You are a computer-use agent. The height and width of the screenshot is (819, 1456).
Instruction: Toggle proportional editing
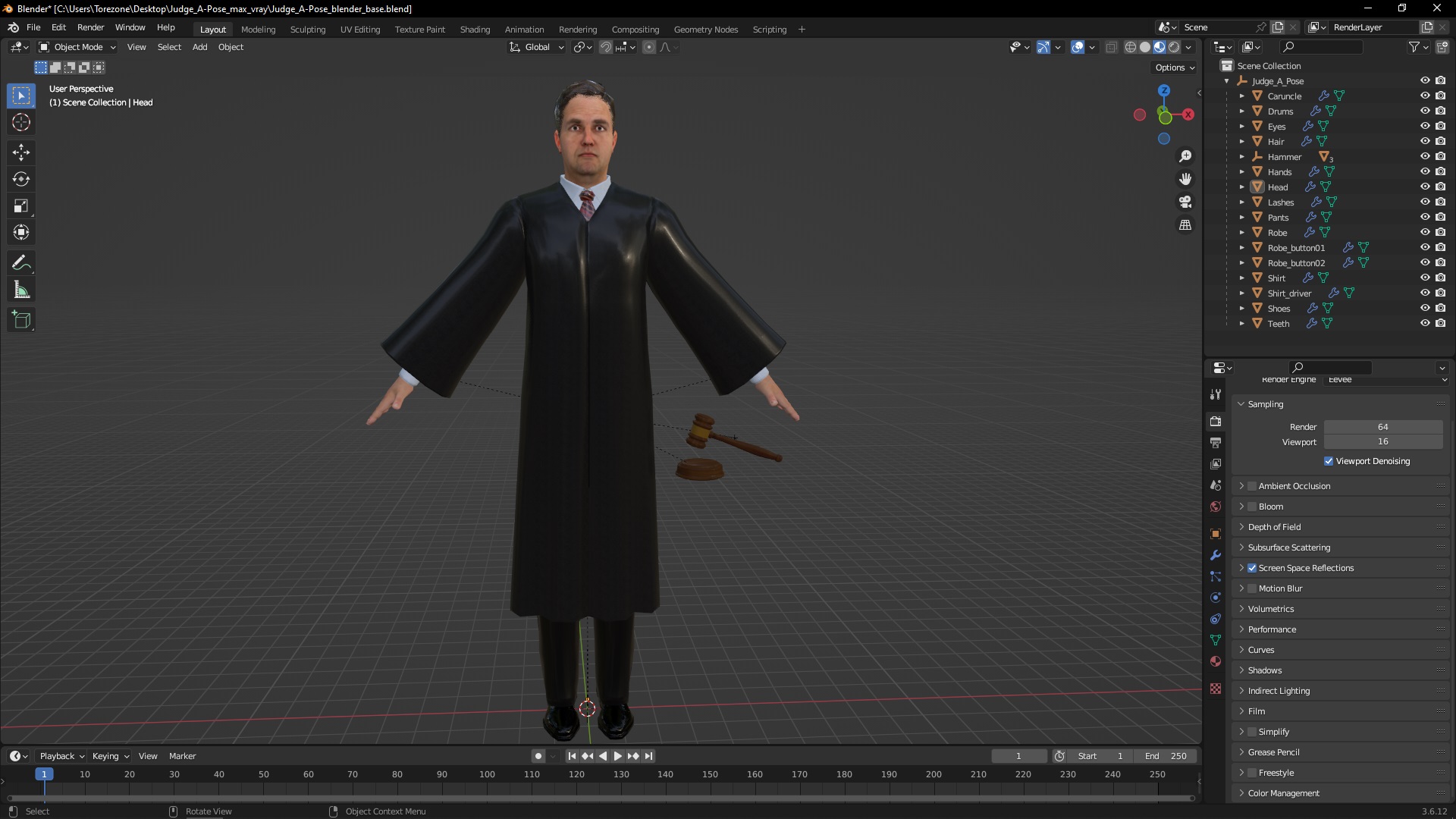(x=649, y=47)
